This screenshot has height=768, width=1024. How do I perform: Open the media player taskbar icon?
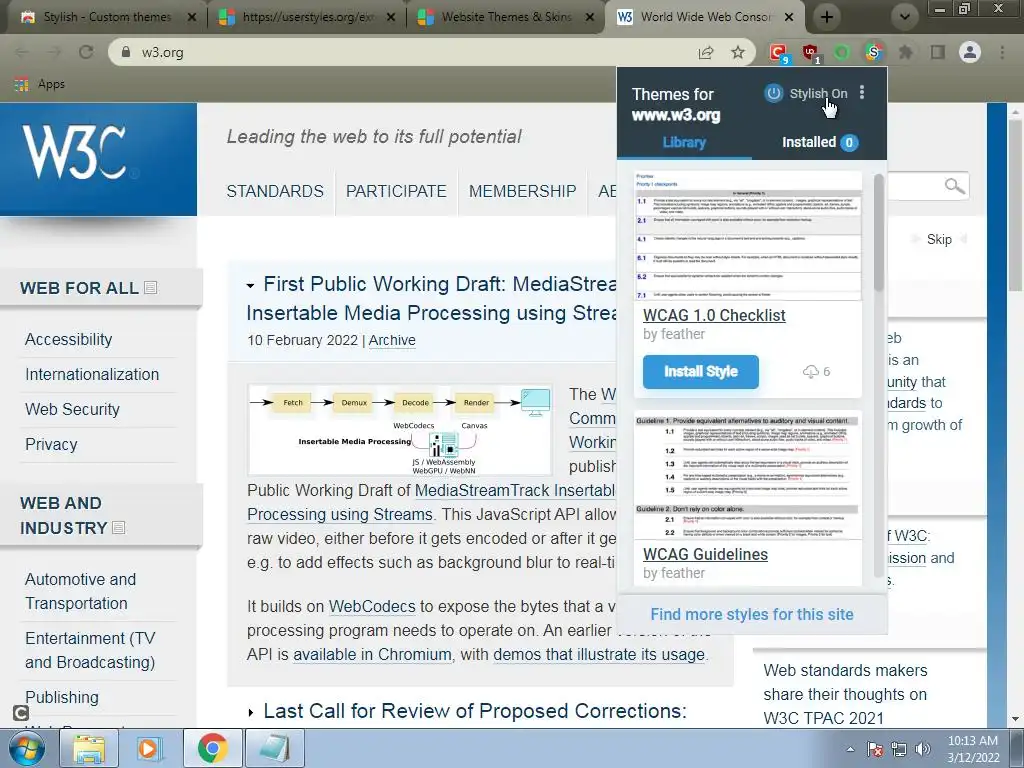(x=149, y=748)
